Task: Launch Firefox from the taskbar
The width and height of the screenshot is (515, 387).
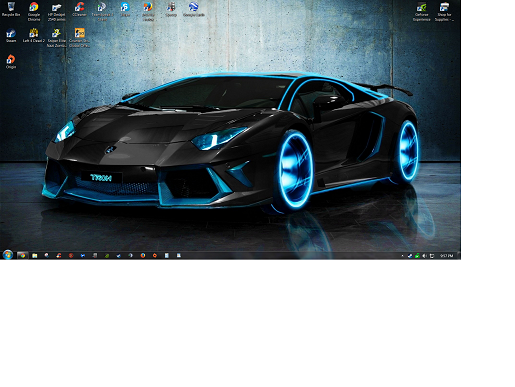Action: coord(143,255)
